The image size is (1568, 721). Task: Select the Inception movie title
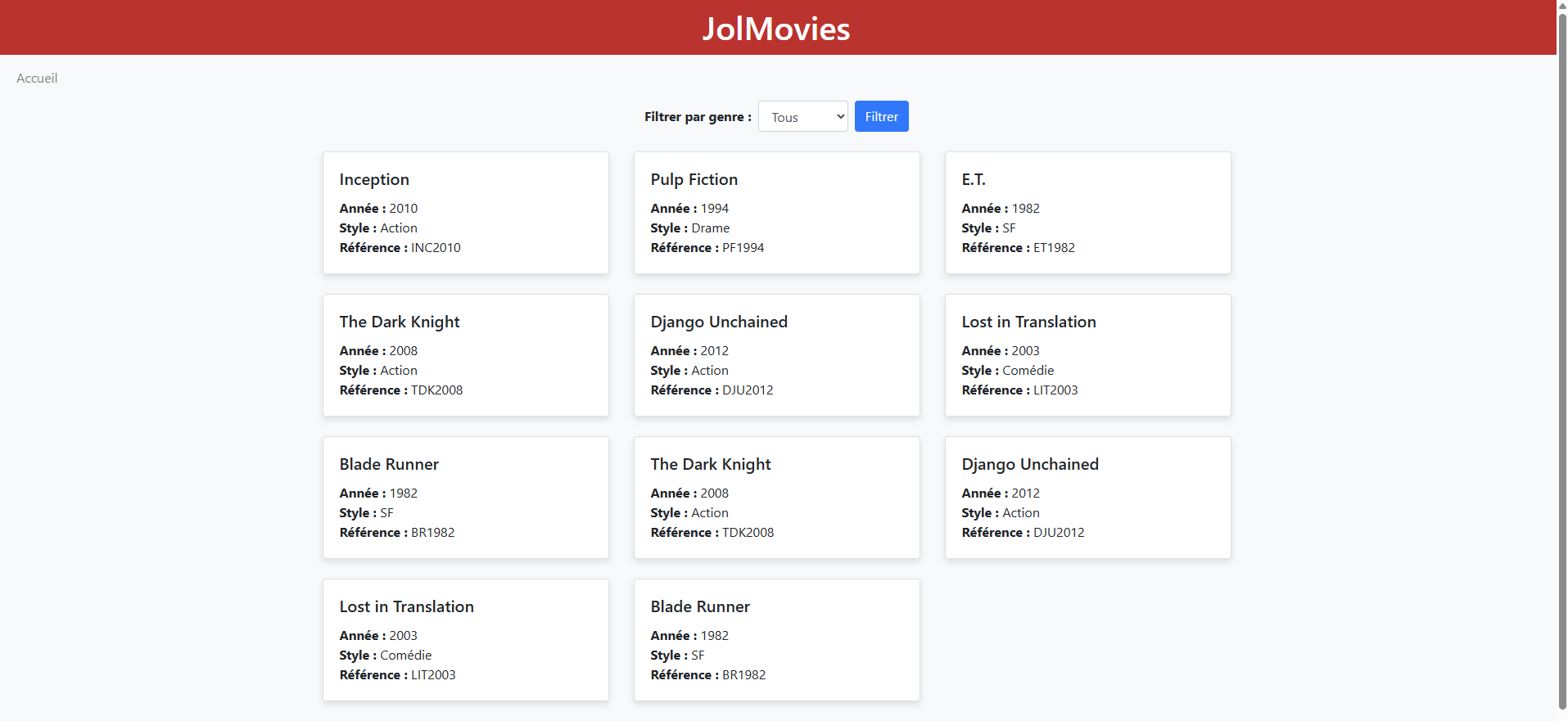coord(374,179)
